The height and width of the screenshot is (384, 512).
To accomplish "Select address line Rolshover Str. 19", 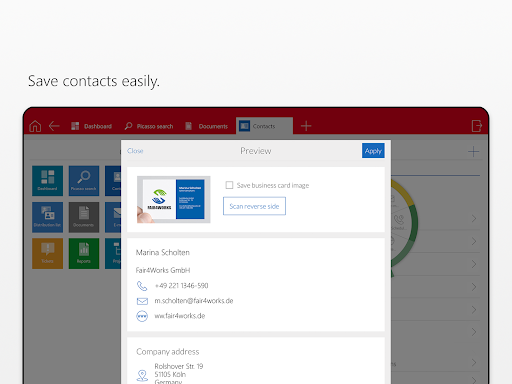I will [x=179, y=366].
